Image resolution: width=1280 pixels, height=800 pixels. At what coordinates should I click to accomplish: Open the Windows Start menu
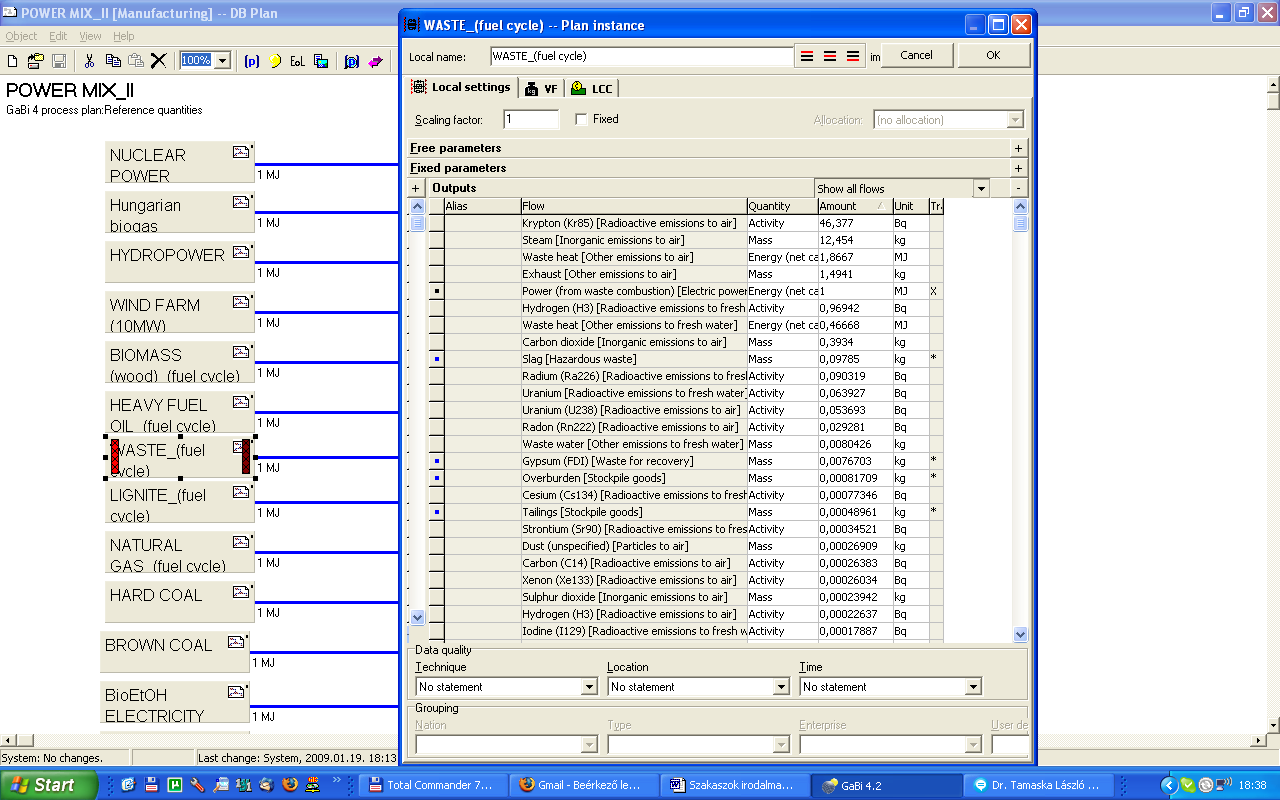click(49, 785)
